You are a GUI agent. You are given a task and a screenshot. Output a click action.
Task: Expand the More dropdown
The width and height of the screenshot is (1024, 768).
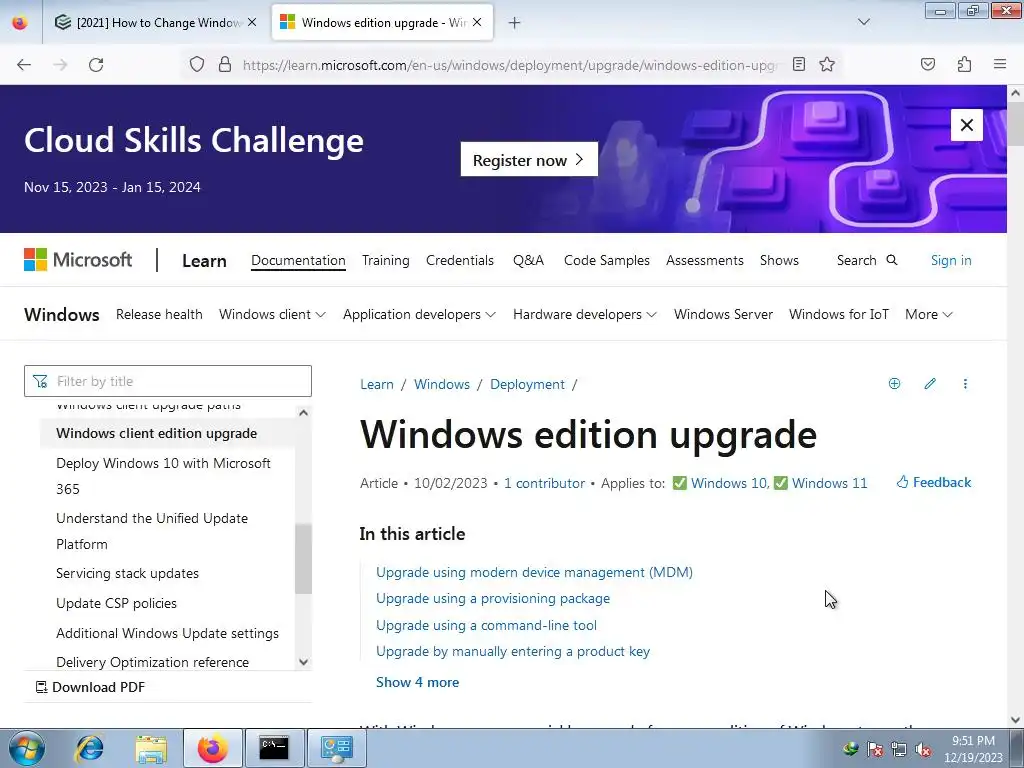click(x=929, y=314)
